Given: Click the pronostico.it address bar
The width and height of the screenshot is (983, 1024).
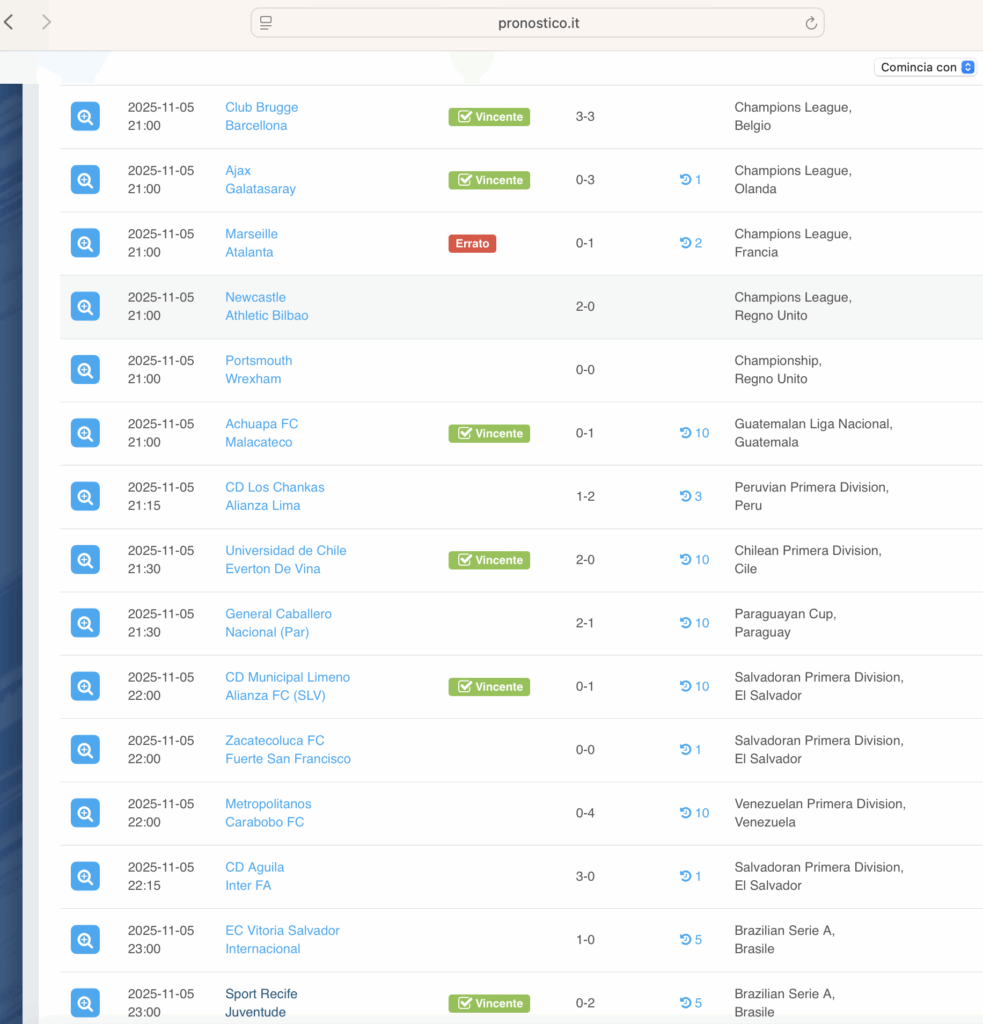Looking at the screenshot, I should point(537,23).
